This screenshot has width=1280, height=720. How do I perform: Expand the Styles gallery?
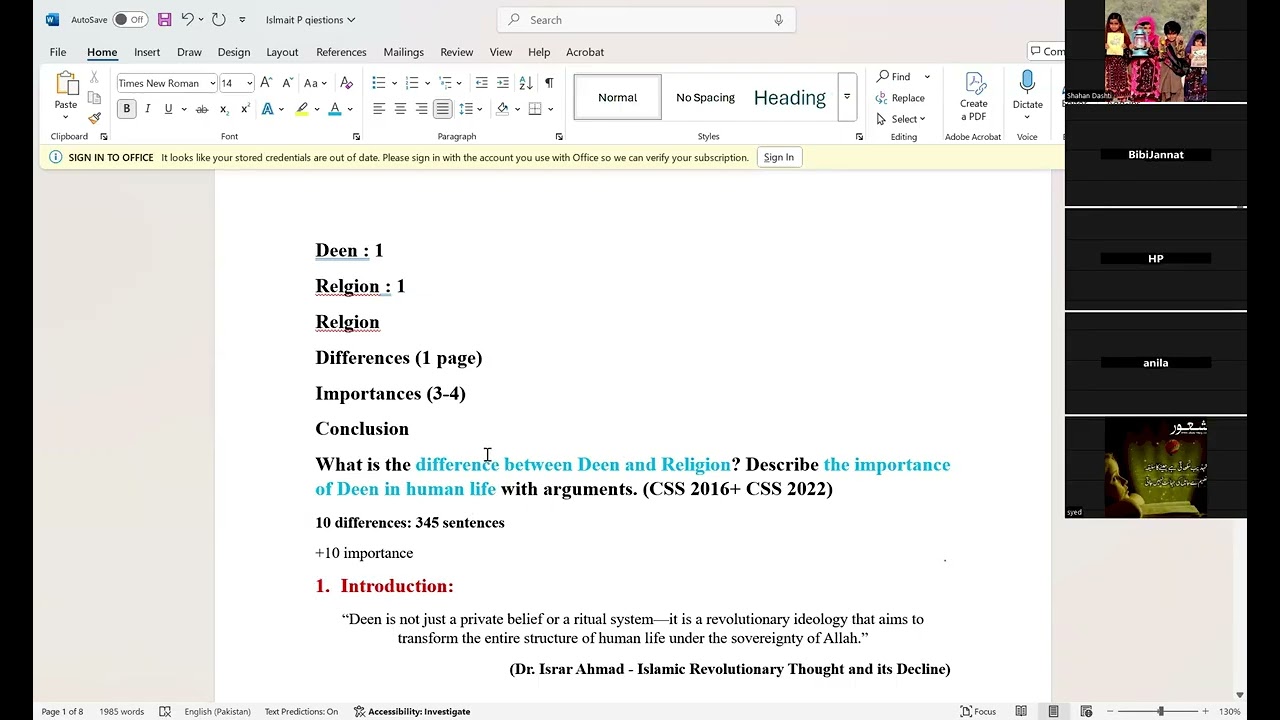pos(847,97)
